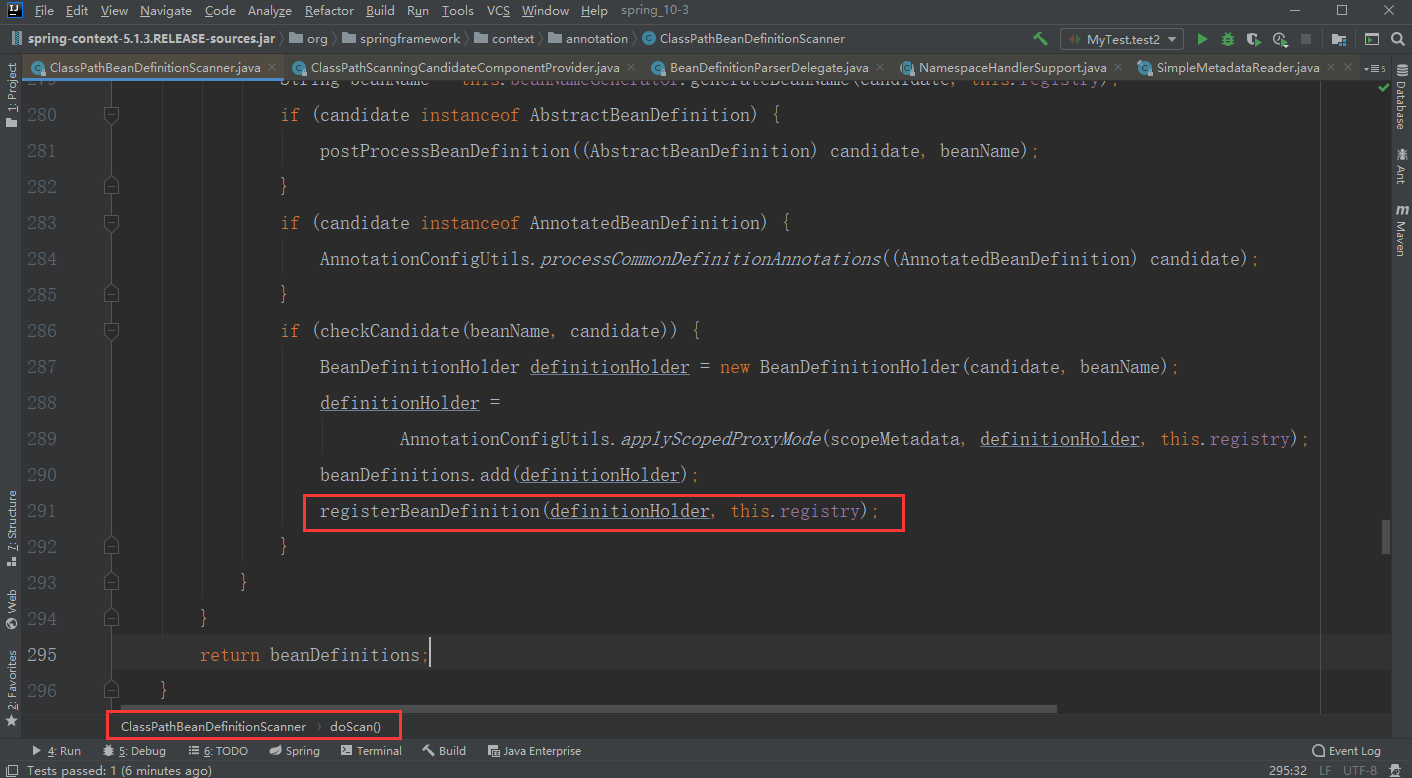Collapse the code block at line 286
This screenshot has width=1412, height=778.
[111, 331]
